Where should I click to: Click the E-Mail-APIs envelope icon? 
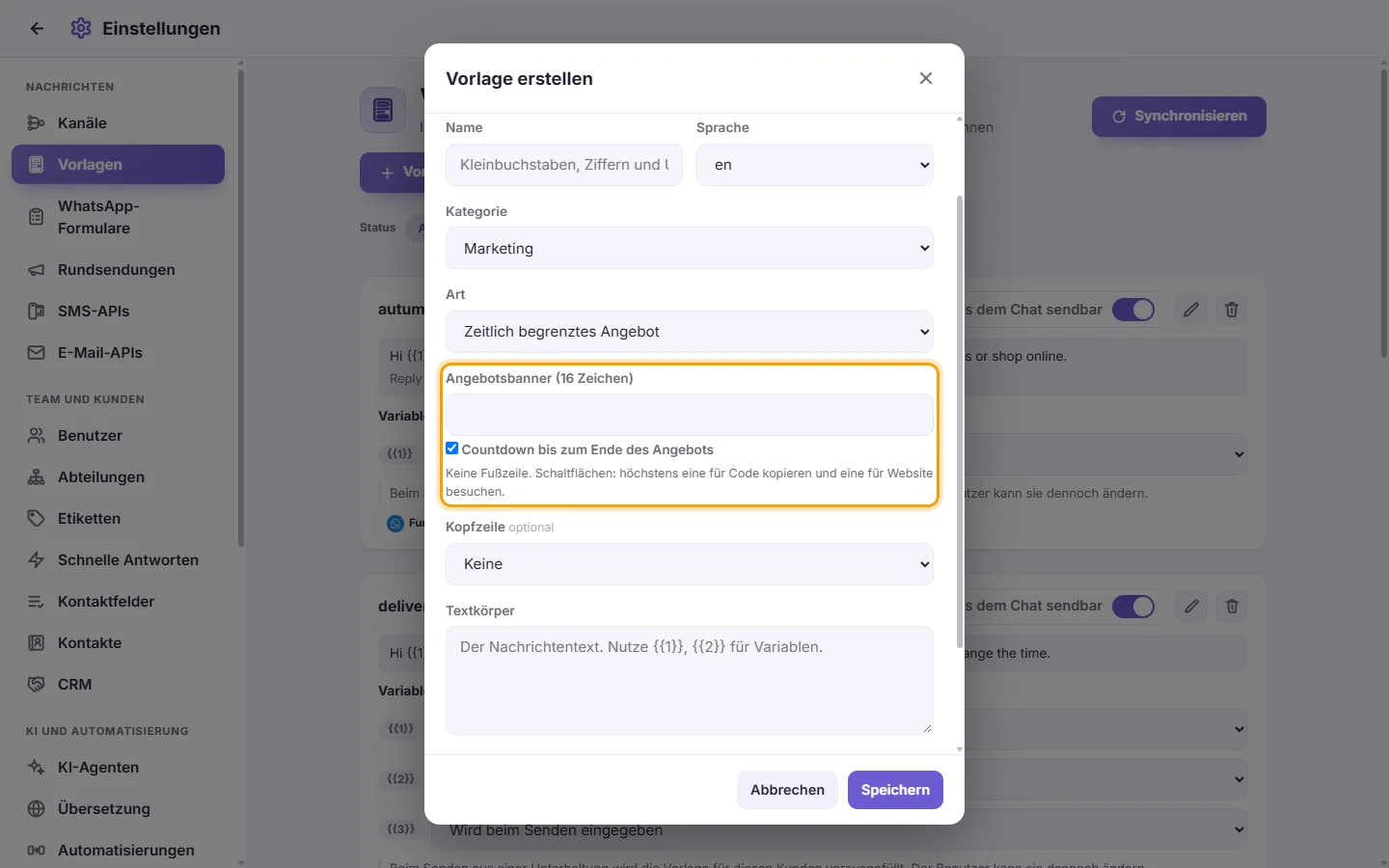click(x=36, y=353)
